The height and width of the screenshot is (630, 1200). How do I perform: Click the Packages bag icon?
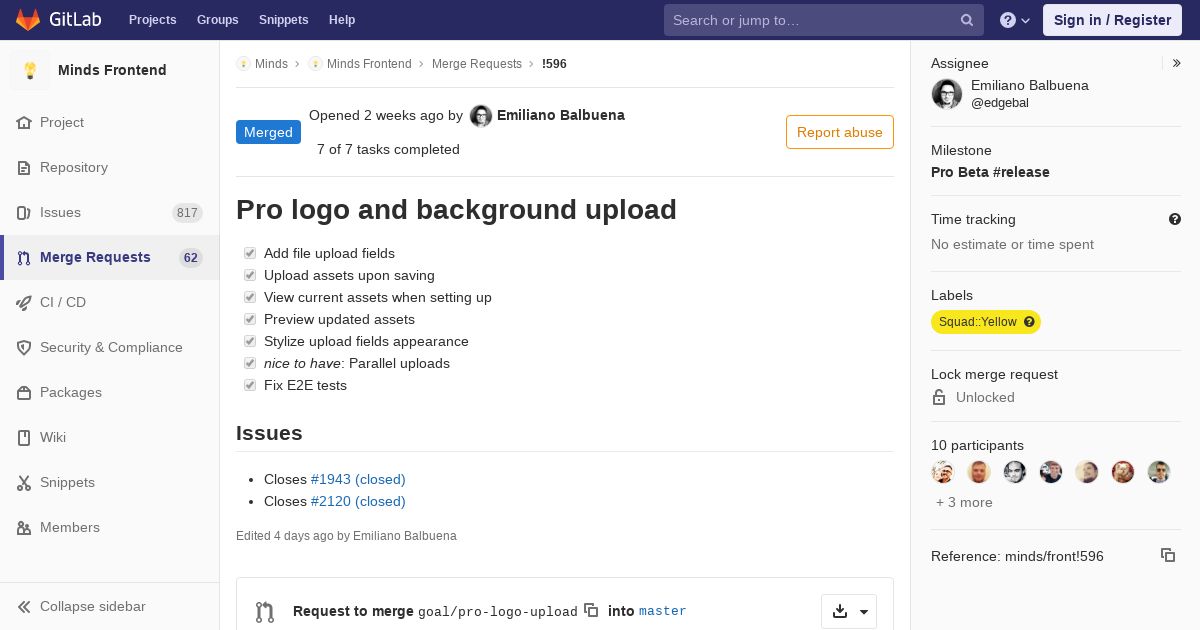point(24,393)
